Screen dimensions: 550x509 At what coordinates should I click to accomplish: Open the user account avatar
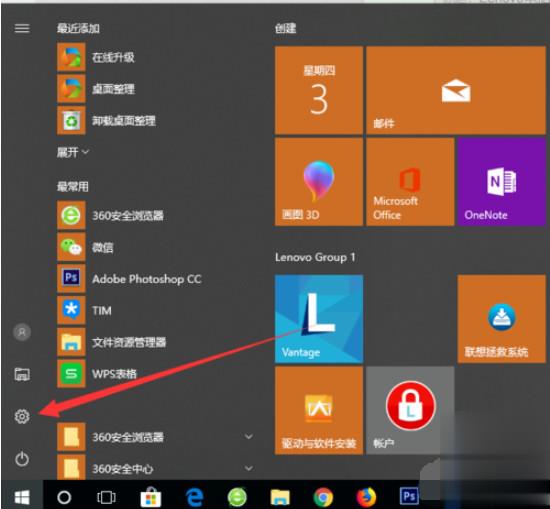pyautogui.click(x=22, y=332)
